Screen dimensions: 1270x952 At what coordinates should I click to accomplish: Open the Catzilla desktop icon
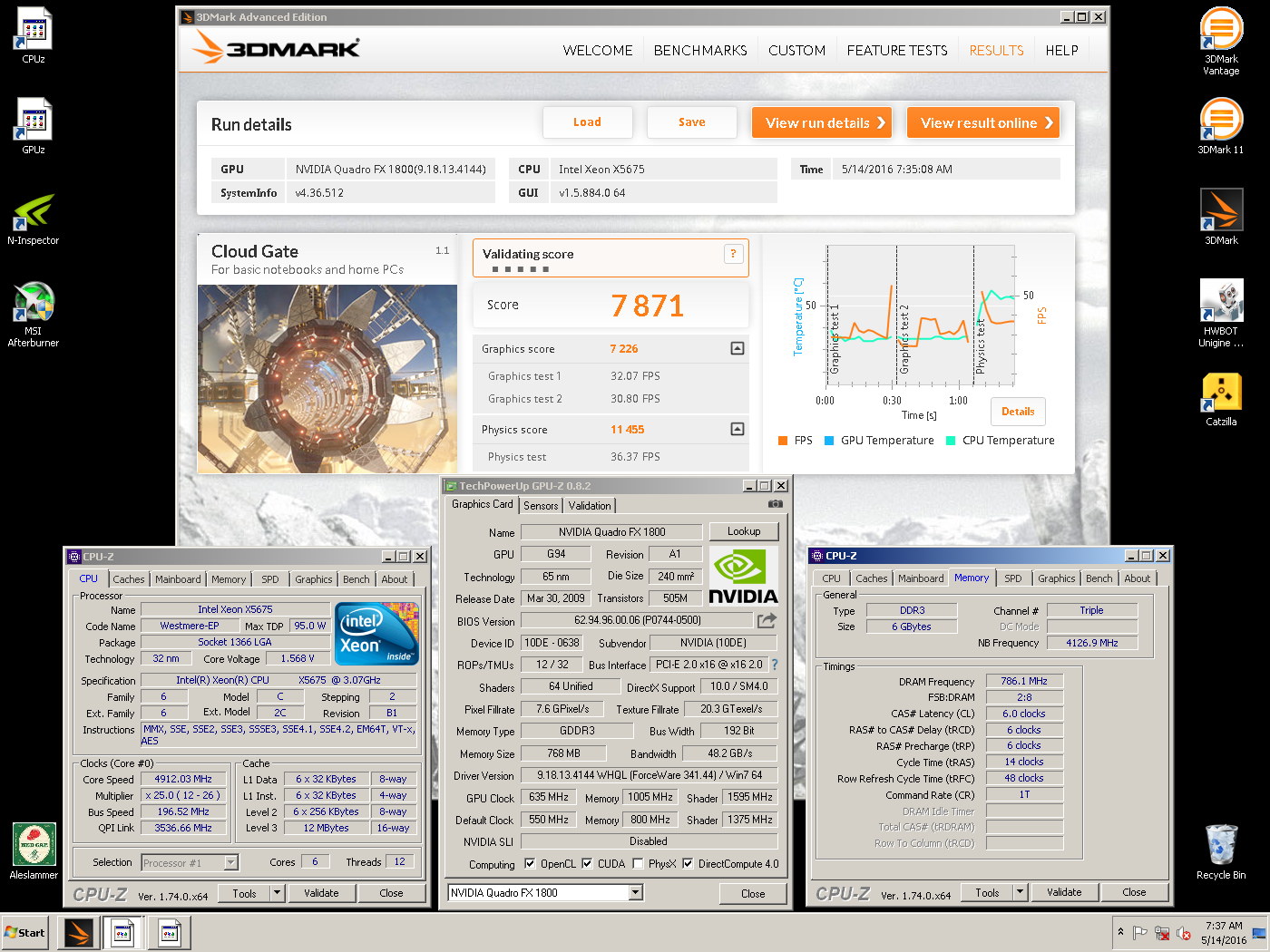(1221, 399)
